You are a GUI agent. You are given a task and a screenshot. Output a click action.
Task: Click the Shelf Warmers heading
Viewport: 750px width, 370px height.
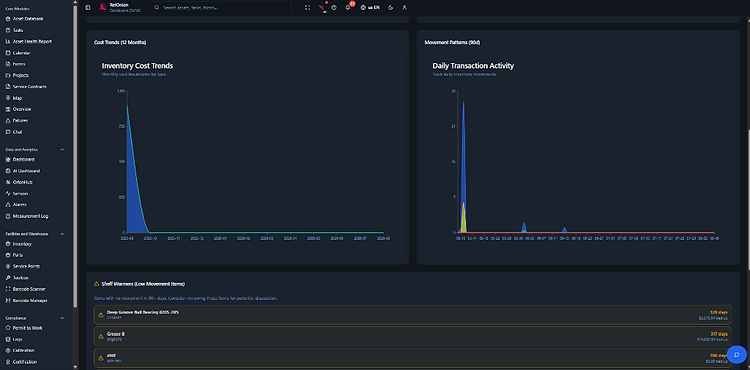click(x=143, y=284)
